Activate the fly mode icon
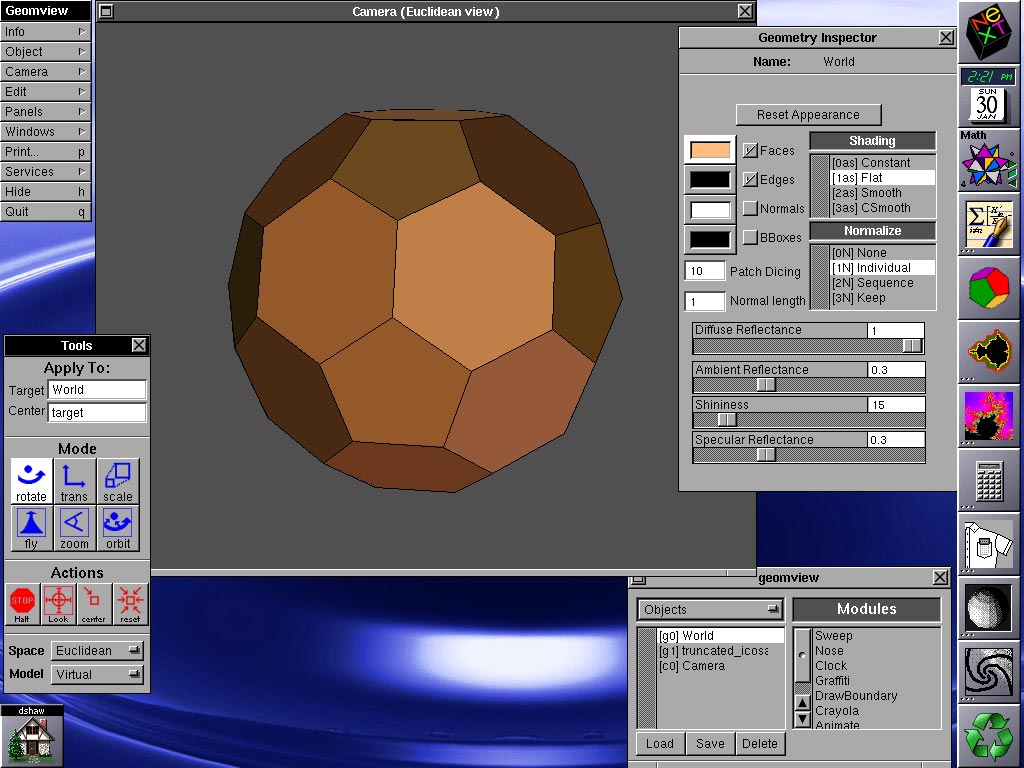Viewport: 1024px width, 768px height. pos(31,528)
